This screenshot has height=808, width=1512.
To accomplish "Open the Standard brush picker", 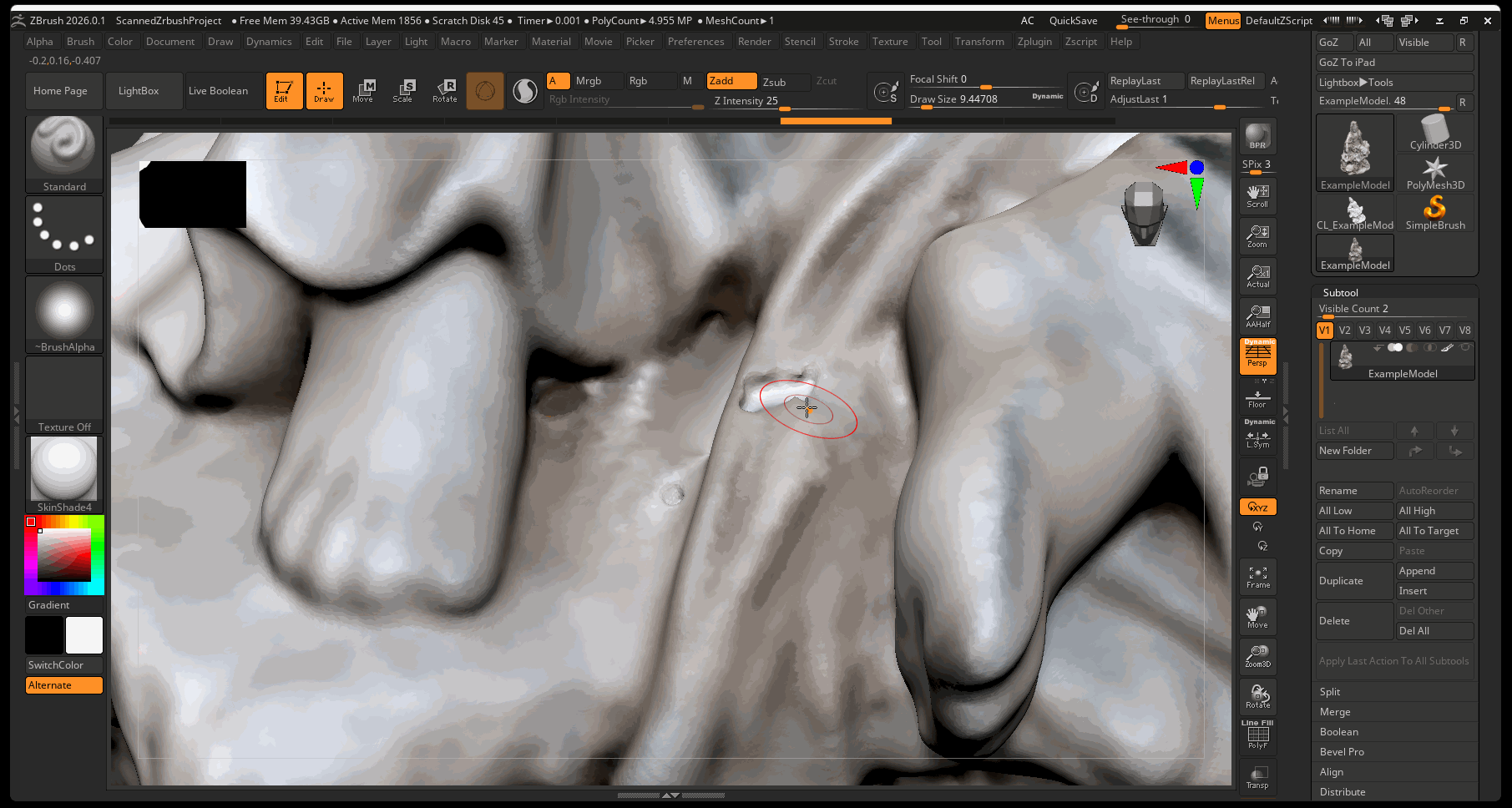I will click(x=64, y=154).
